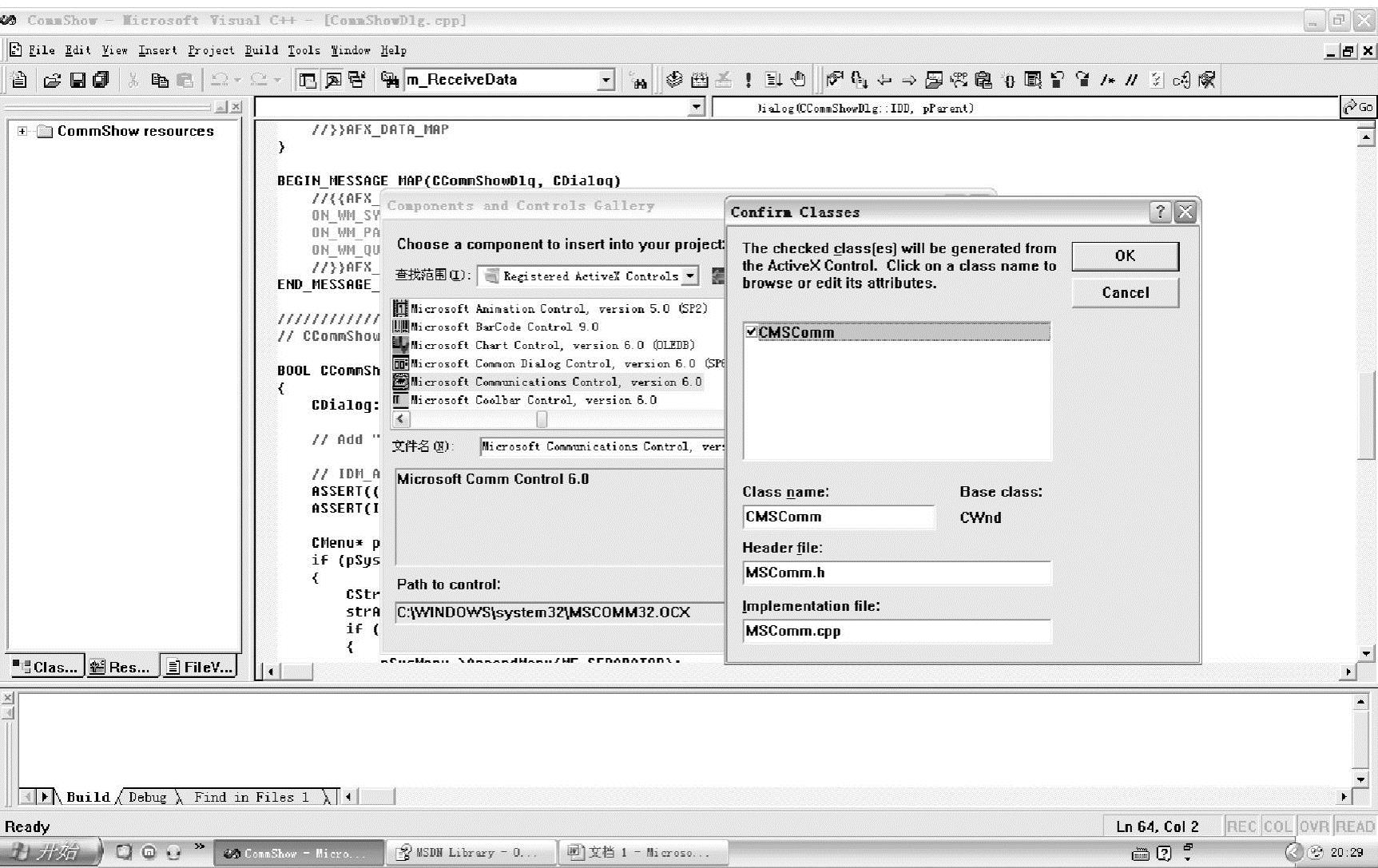Image resolution: width=1378 pixels, height=868 pixels.
Task: Select Microsoft BarCode Control 9.0
Action: coord(504,327)
